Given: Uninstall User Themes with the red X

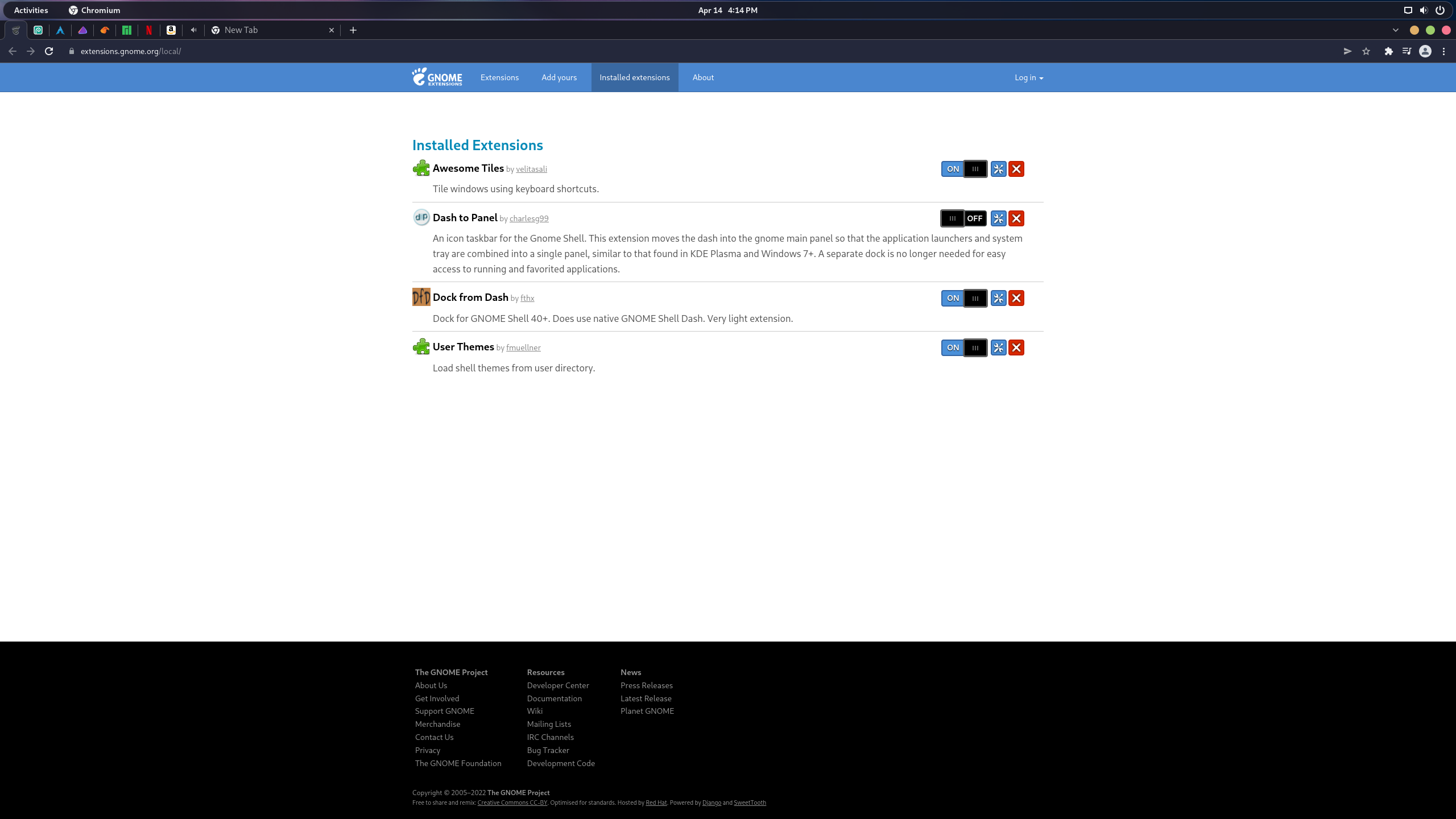Looking at the screenshot, I should tap(1016, 348).
